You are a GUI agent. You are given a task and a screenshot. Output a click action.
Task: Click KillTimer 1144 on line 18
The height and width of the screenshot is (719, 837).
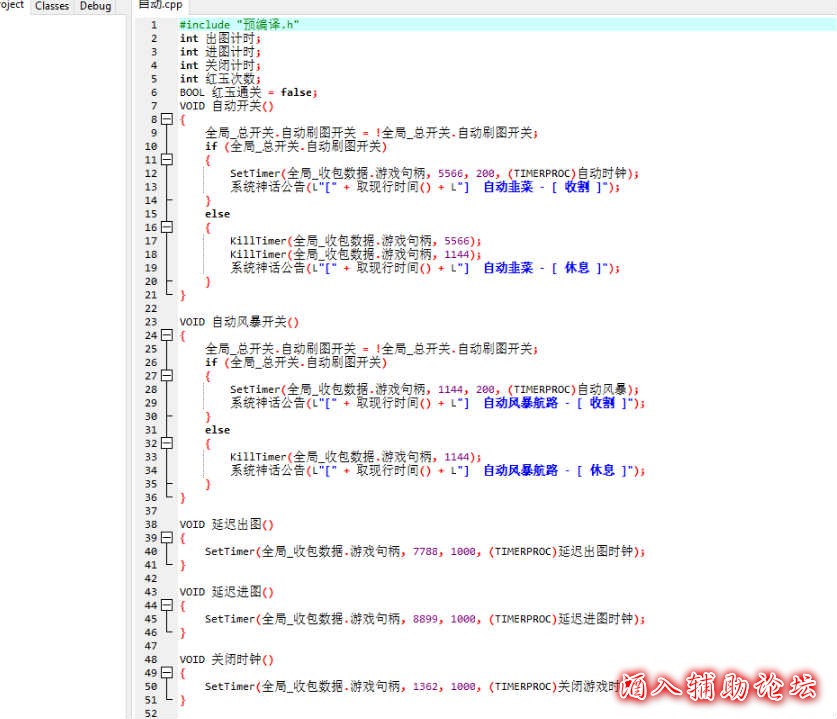(356, 255)
